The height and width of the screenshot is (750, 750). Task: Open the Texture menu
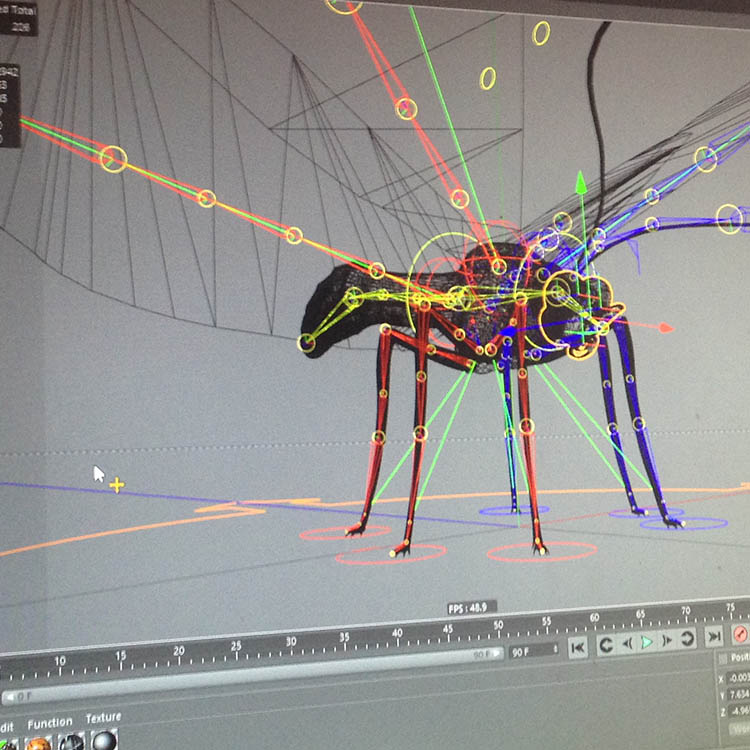(102, 718)
